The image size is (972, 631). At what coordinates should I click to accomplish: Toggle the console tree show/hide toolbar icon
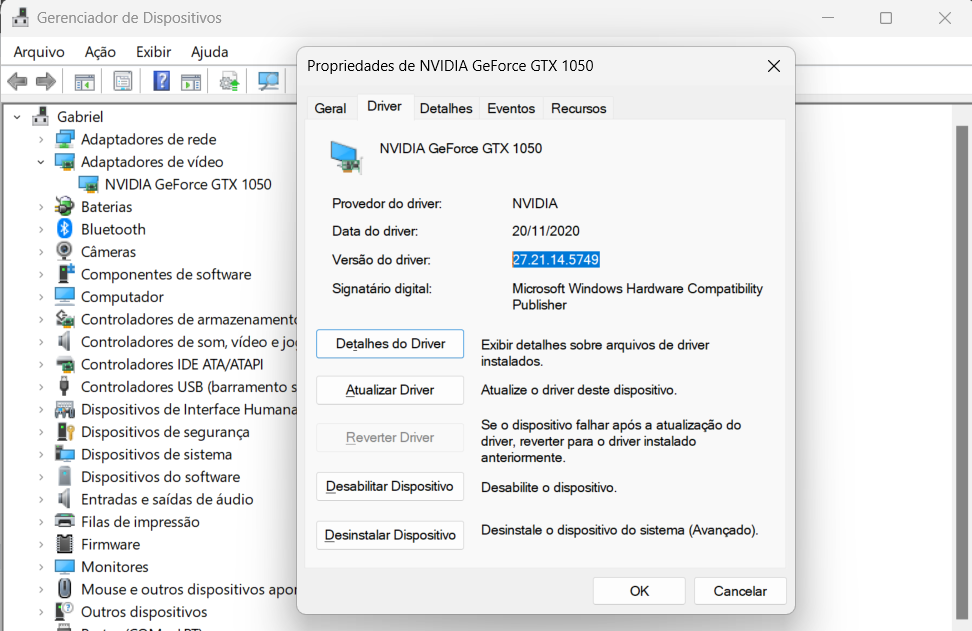pos(84,81)
